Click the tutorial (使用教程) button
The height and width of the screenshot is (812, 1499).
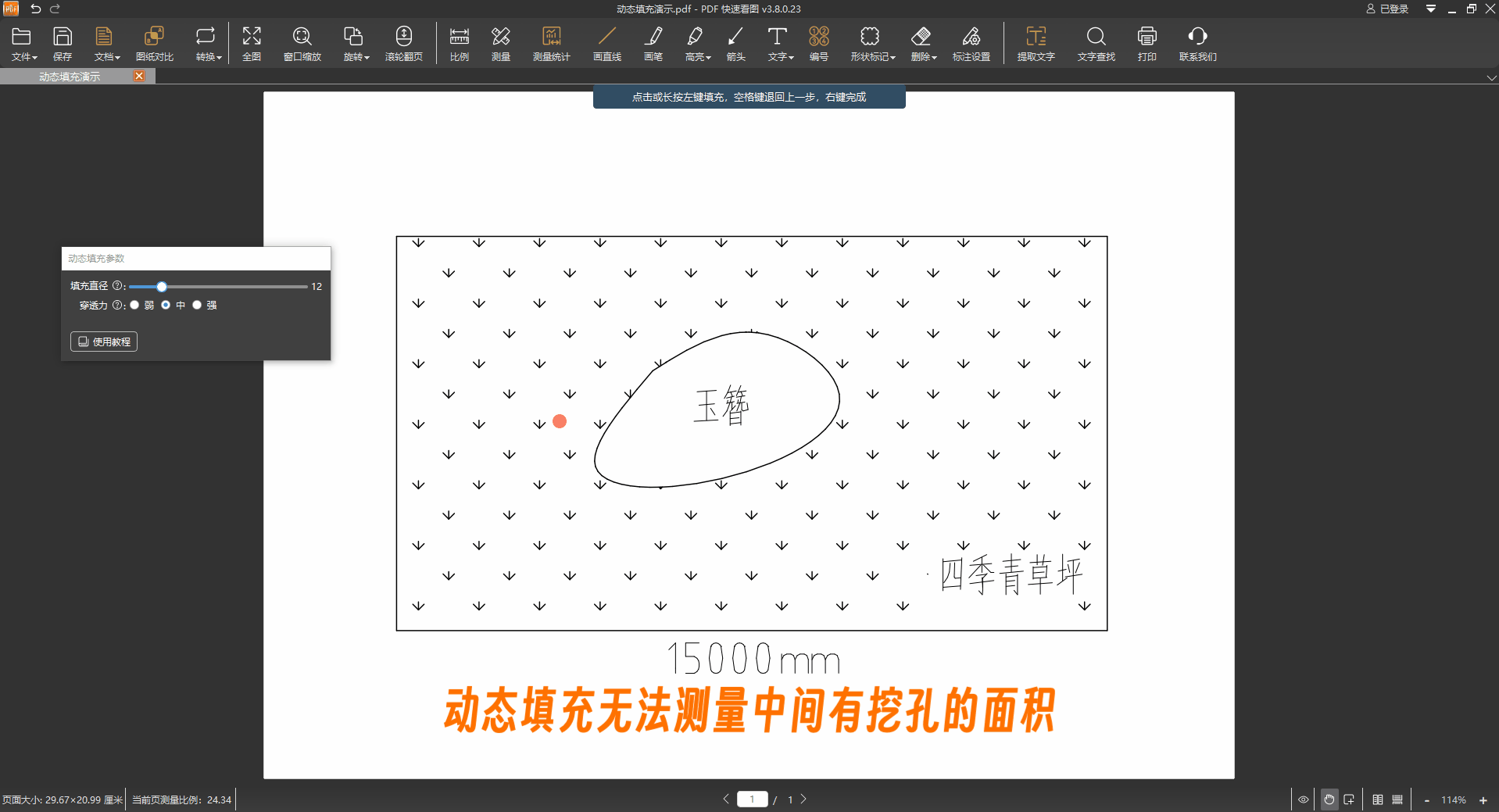104,342
